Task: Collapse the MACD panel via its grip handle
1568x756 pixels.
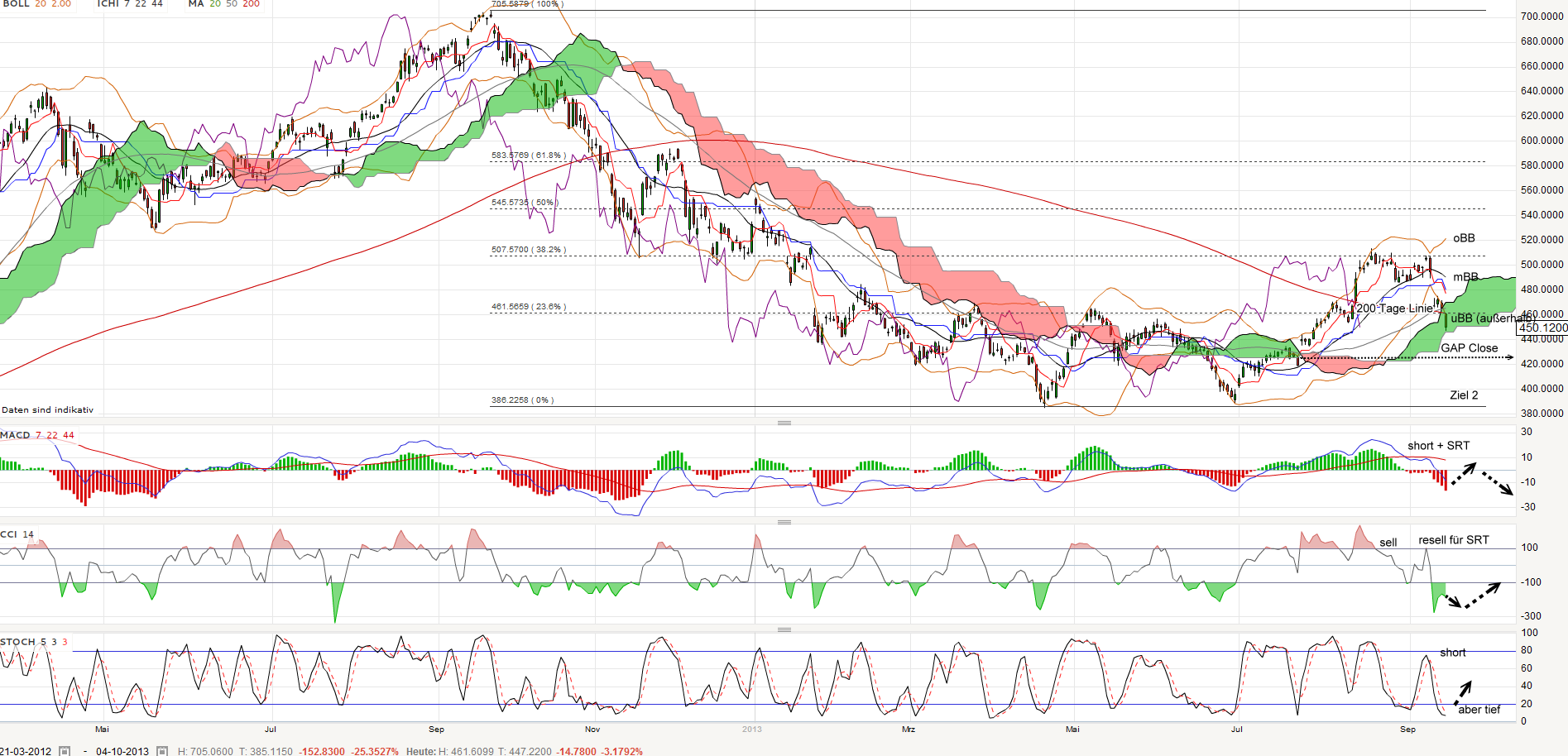Action: (784, 421)
